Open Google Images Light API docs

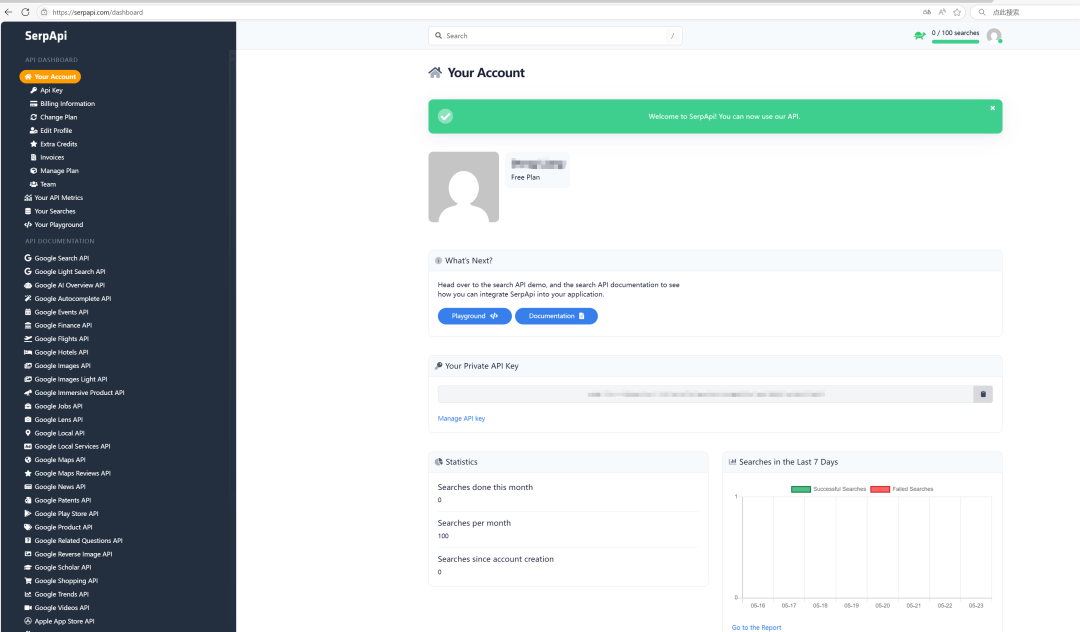(x=71, y=379)
